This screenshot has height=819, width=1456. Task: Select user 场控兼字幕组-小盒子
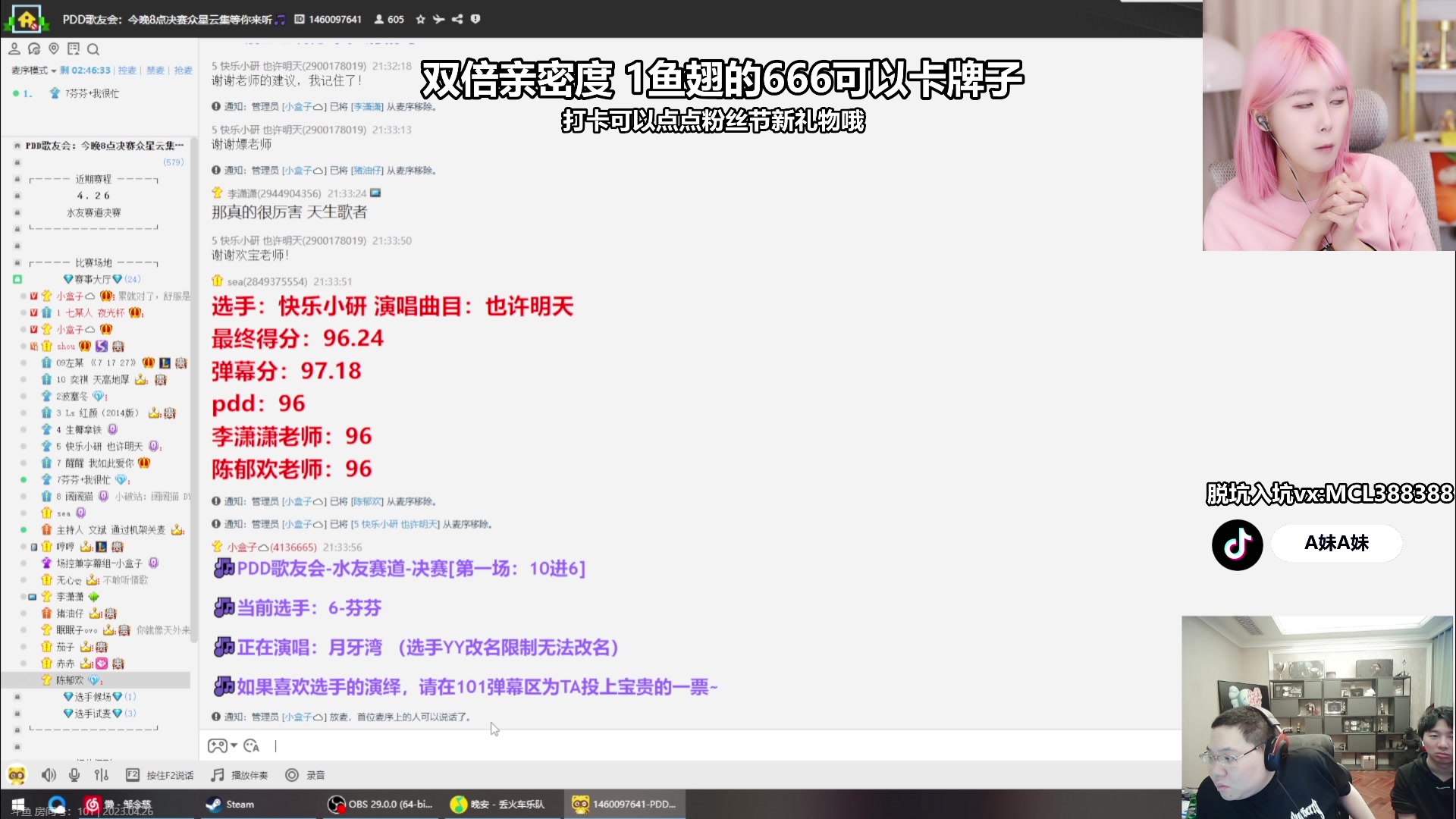[x=99, y=563]
